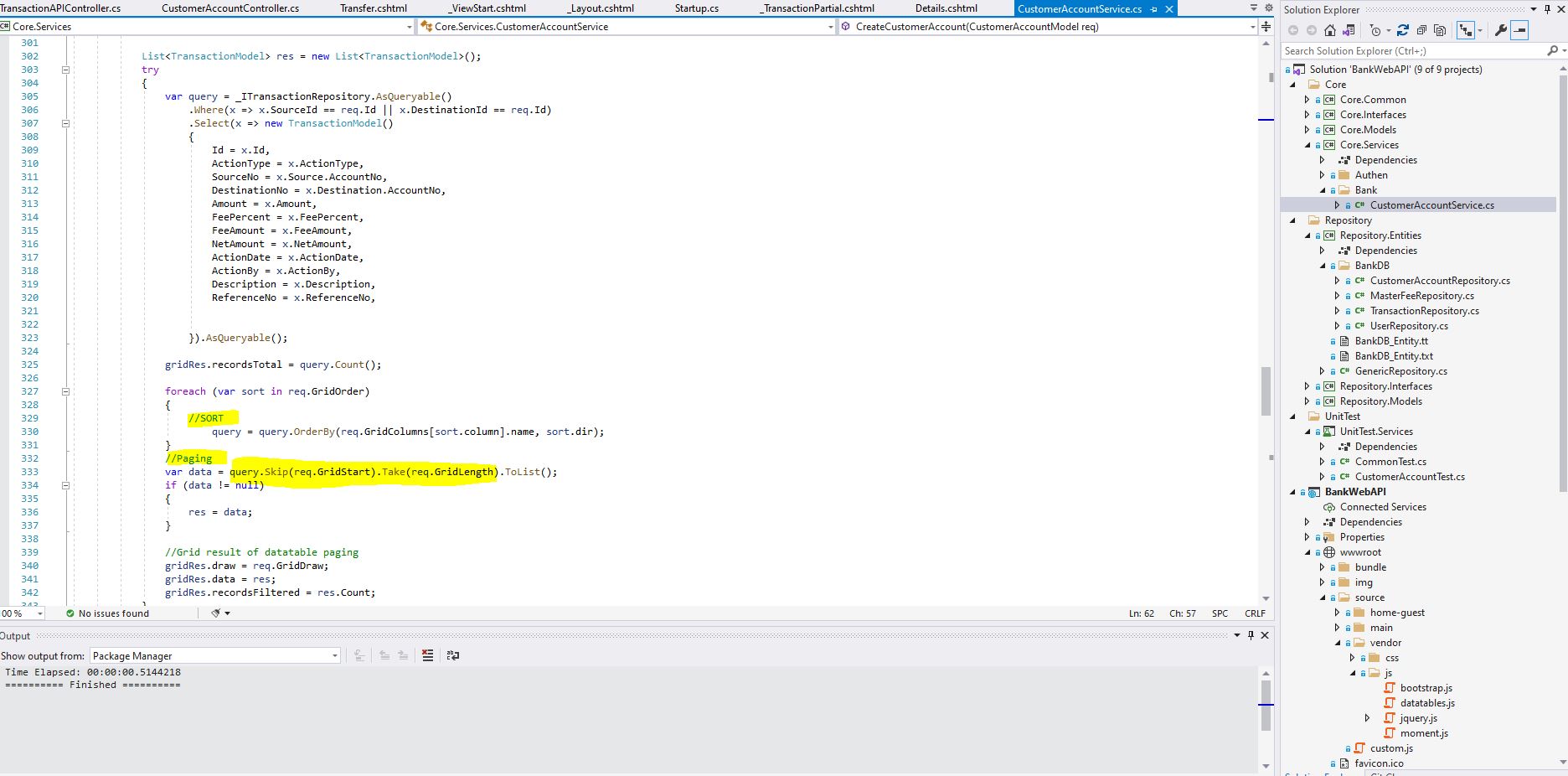The height and width of the screenshot is (776, 1568).
Task: Clear all text in the Output window
Action: 427,655
